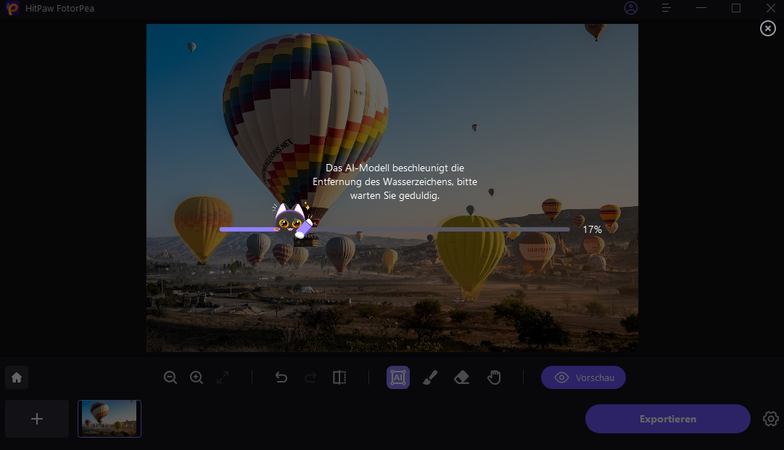Open export settings gear
784x450 pixels.
[x=771, y=419]
